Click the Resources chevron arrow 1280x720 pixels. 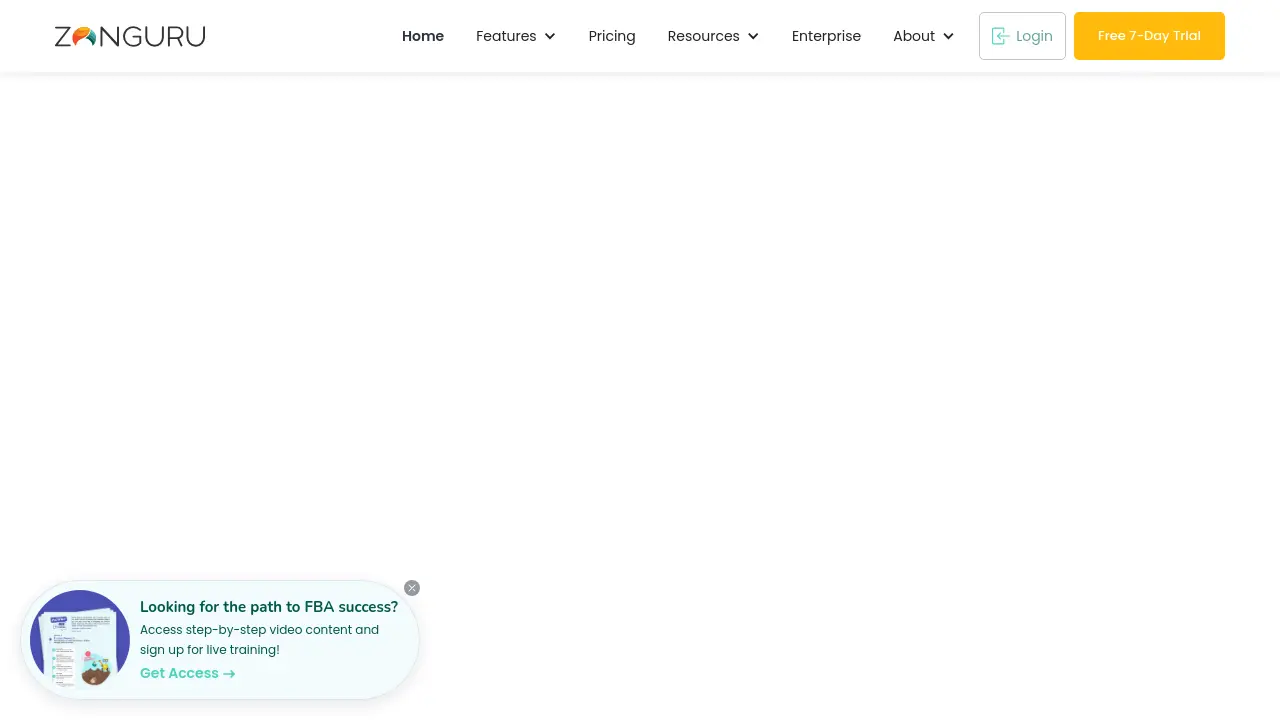click(752, 36)
